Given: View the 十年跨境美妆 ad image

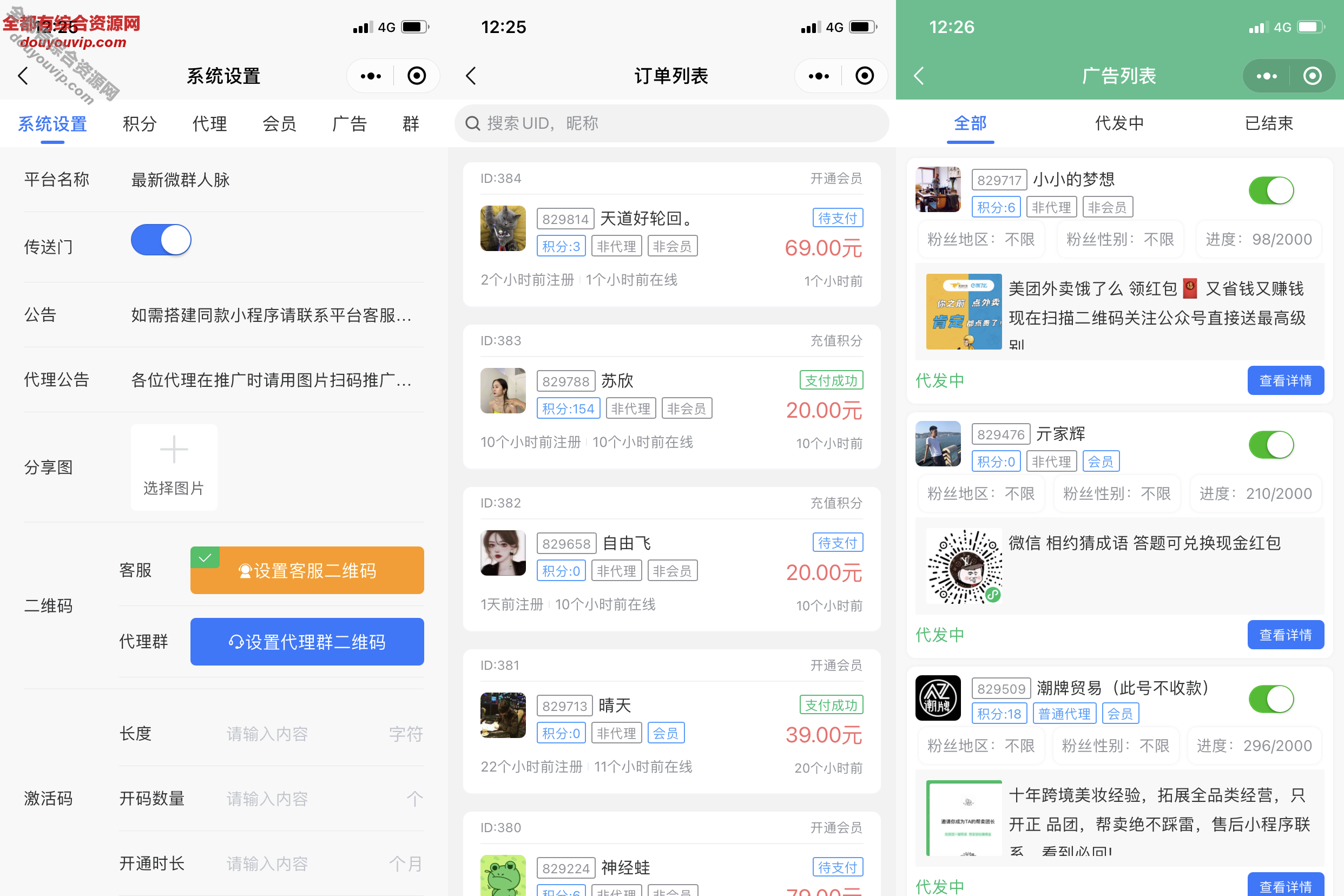Looking at the screenshot, I should (x=964, y=818).
